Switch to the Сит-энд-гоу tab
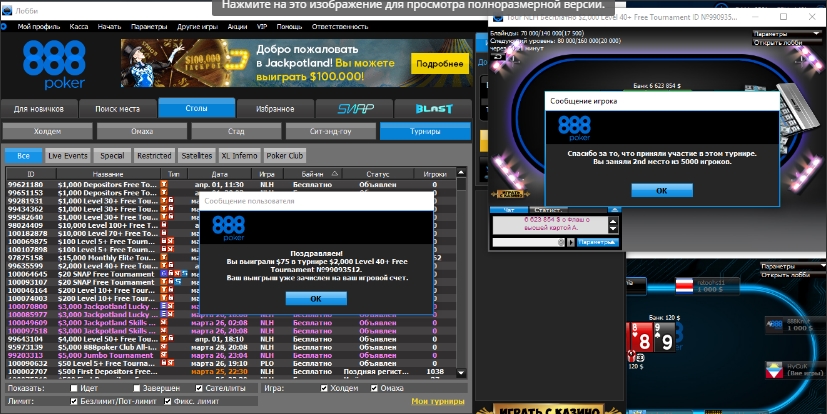 331,131
